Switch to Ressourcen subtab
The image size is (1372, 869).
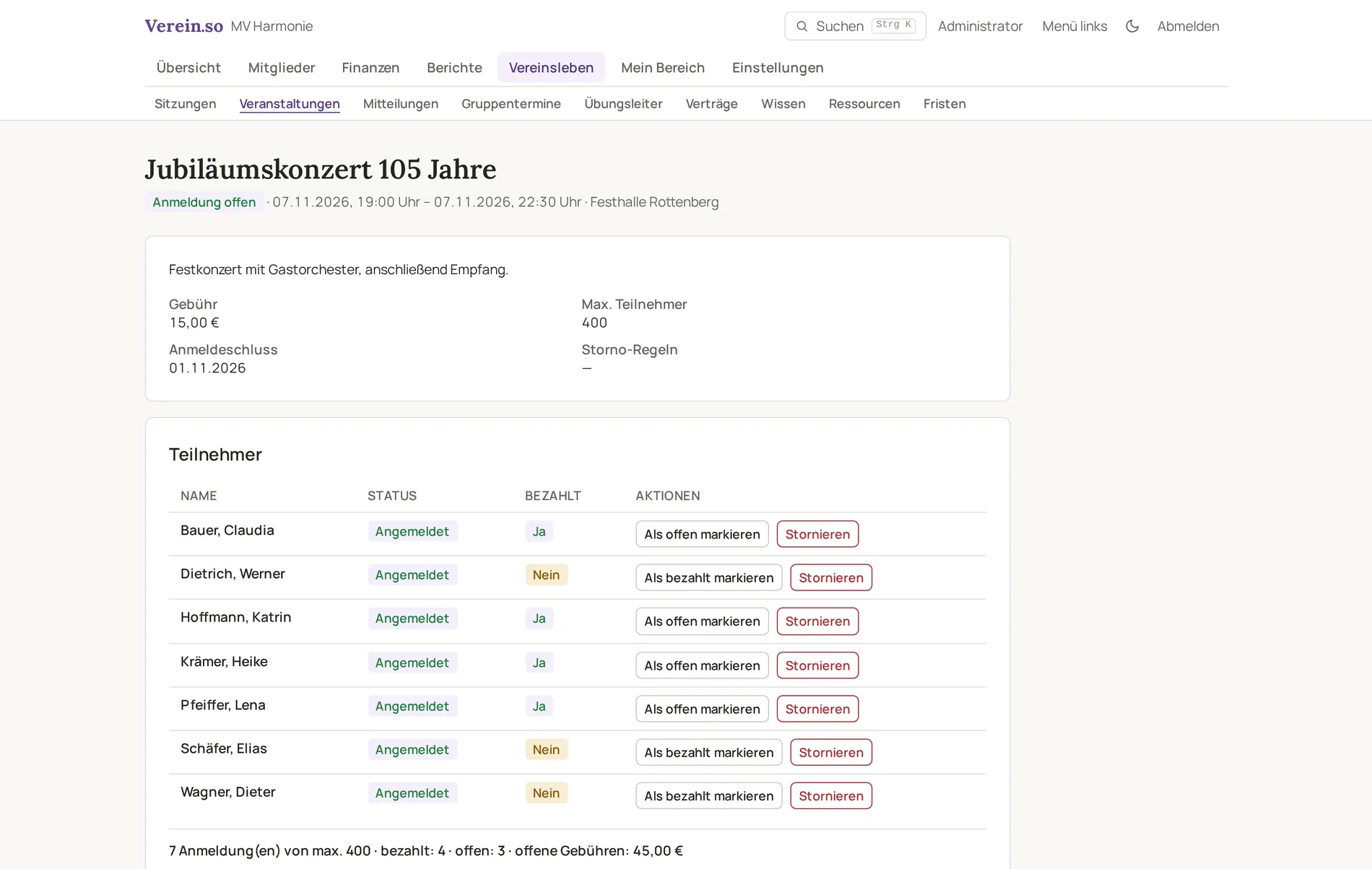pyautogui.click(x=864, y=103)
